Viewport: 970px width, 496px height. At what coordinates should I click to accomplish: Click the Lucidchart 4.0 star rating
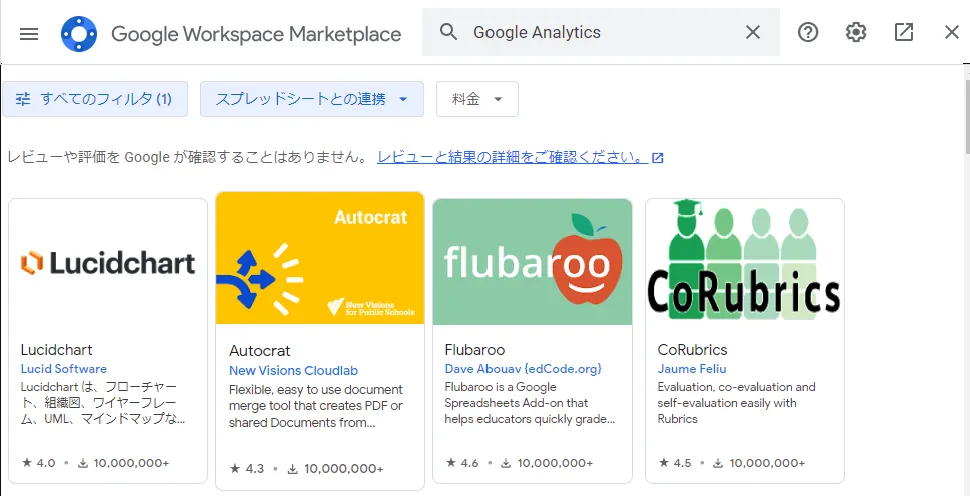tap(38, 463)
